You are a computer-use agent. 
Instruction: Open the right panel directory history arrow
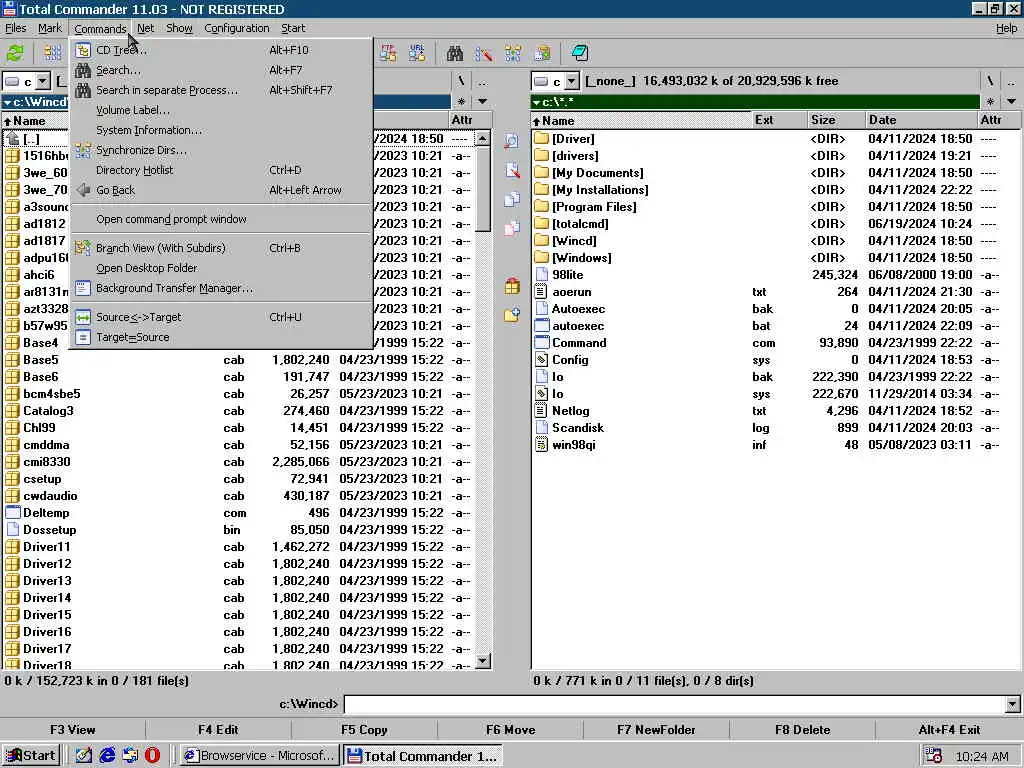(x=1011, y=102)
